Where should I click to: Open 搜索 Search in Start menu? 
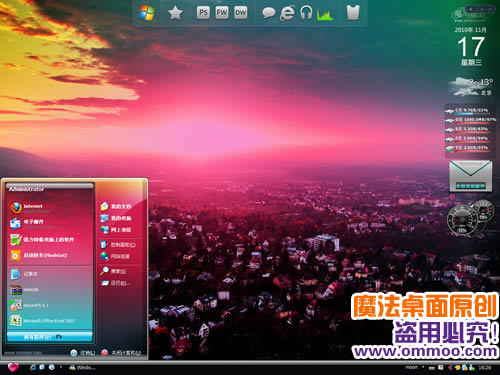tap(113, 271)
